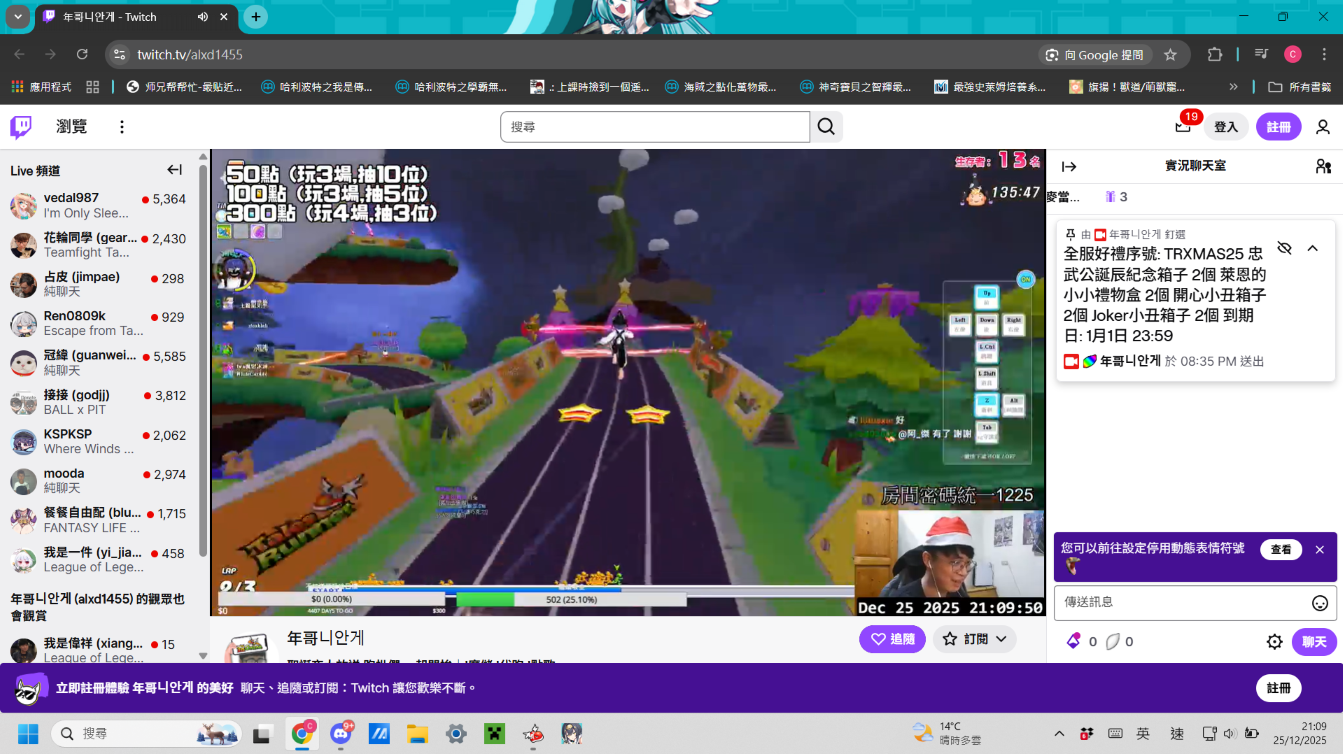
Task: Click the 登入 login button
Action: point(1226,127)
